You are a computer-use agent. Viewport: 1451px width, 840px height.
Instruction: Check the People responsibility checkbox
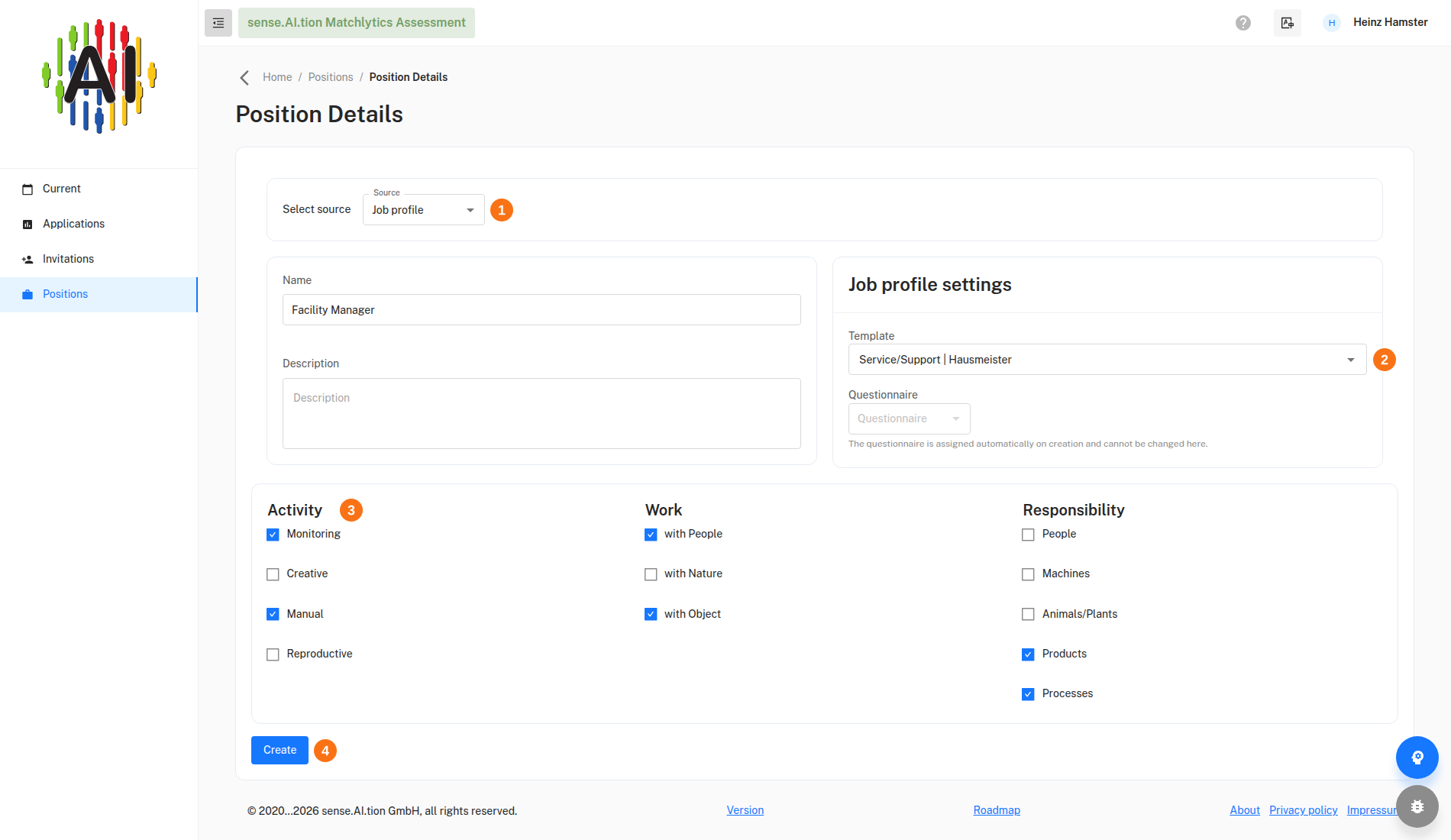pyautogui.click(x=1028, y=535)
